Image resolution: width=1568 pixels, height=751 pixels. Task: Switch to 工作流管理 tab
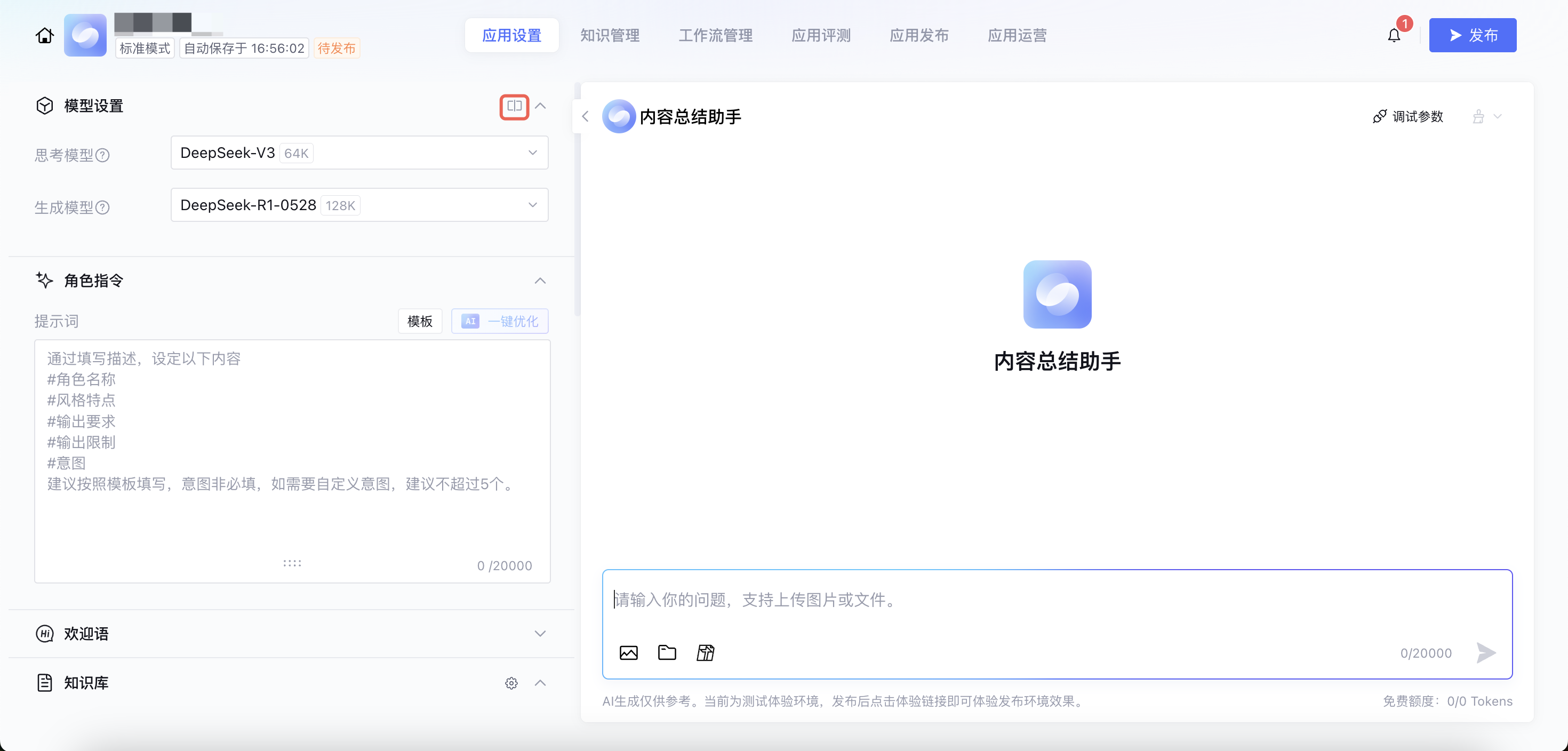716,35
